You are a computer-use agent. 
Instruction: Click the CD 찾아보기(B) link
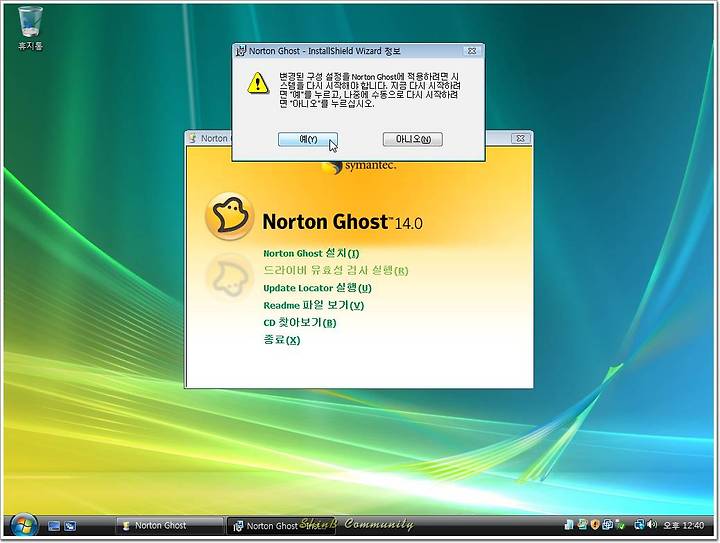click(x=299, y=323)
